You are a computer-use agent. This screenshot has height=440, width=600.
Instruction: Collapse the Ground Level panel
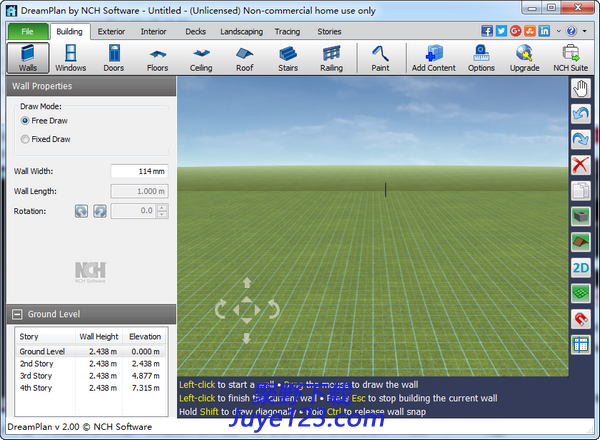(17, 315)
